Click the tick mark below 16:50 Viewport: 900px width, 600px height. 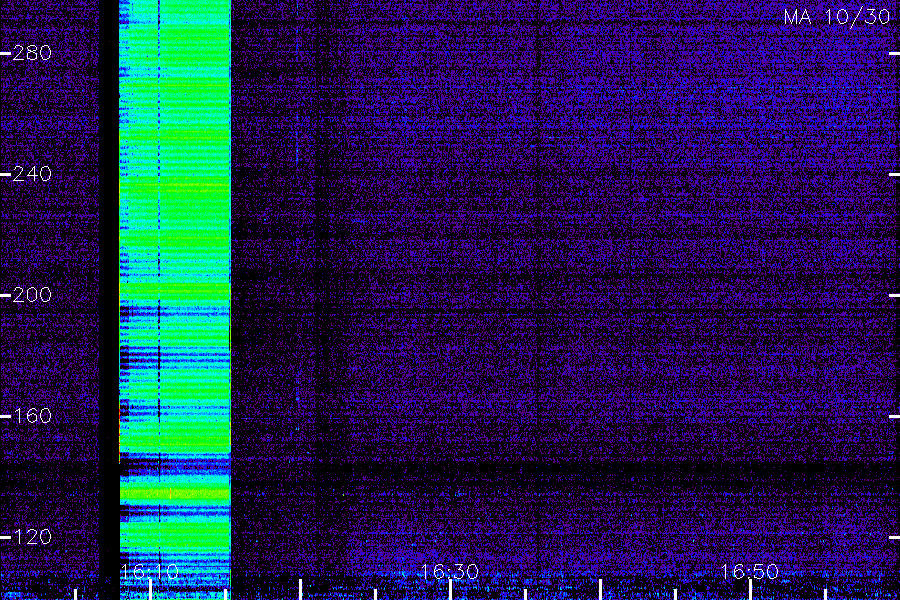coord(750,590)
